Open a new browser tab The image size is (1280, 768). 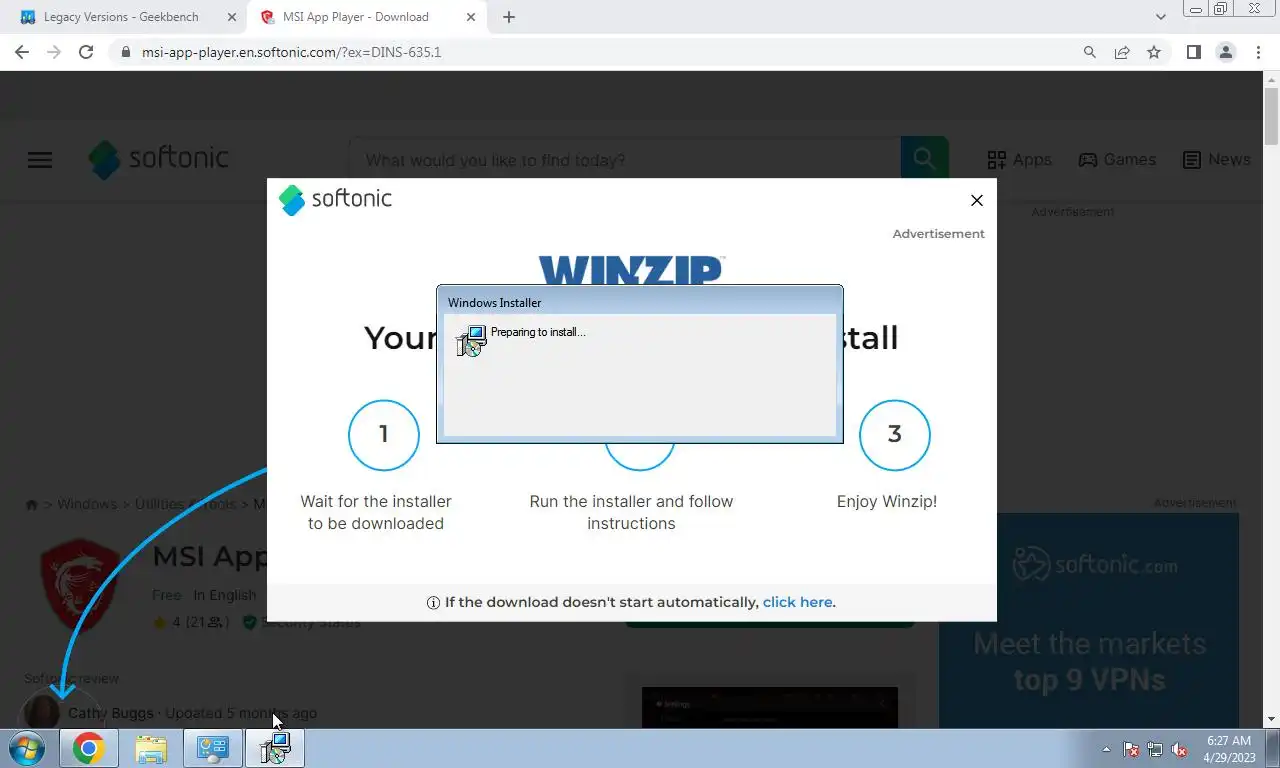(509, 17)
